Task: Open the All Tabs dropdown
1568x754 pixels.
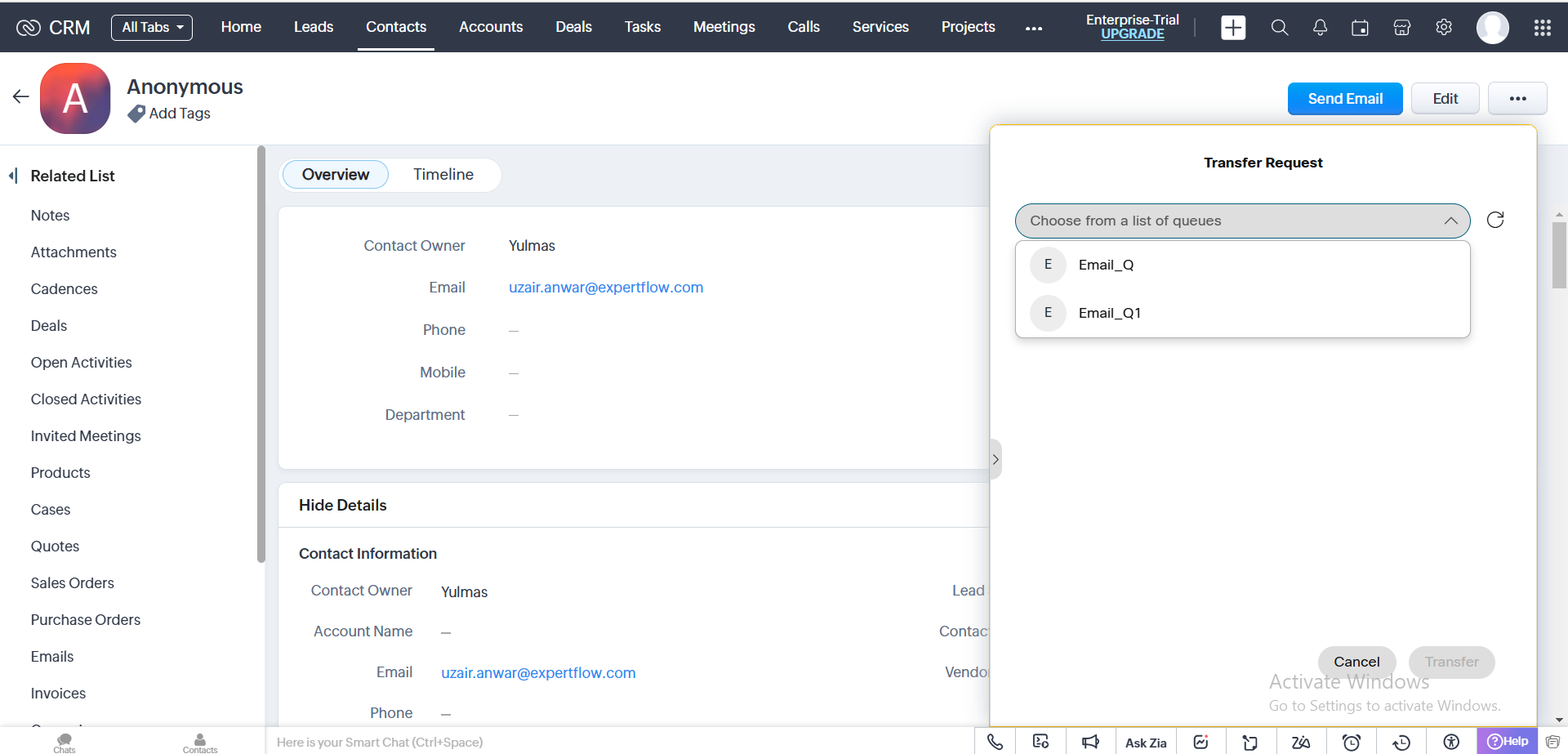Action: 152,28
